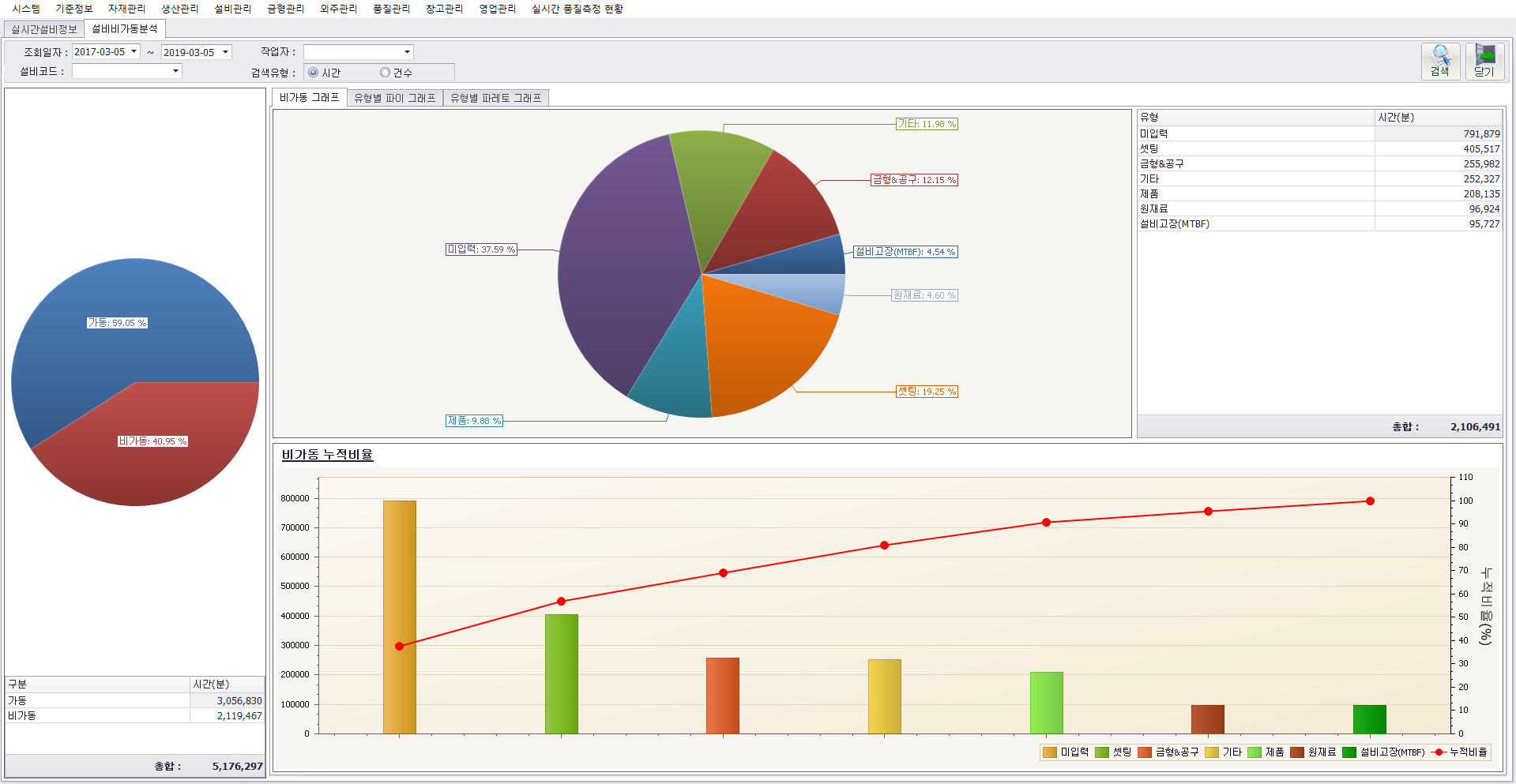This screenshot has height=784, width=1516.
Task: Open the start date 2017-03-05 dropdown arrow
Action: 134,52
